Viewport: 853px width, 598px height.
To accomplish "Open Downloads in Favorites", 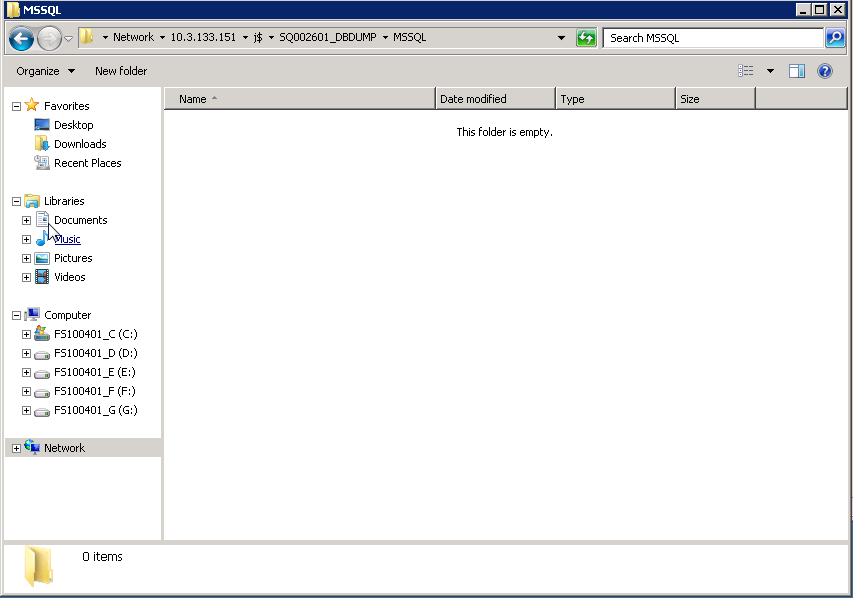I will 80,144.
